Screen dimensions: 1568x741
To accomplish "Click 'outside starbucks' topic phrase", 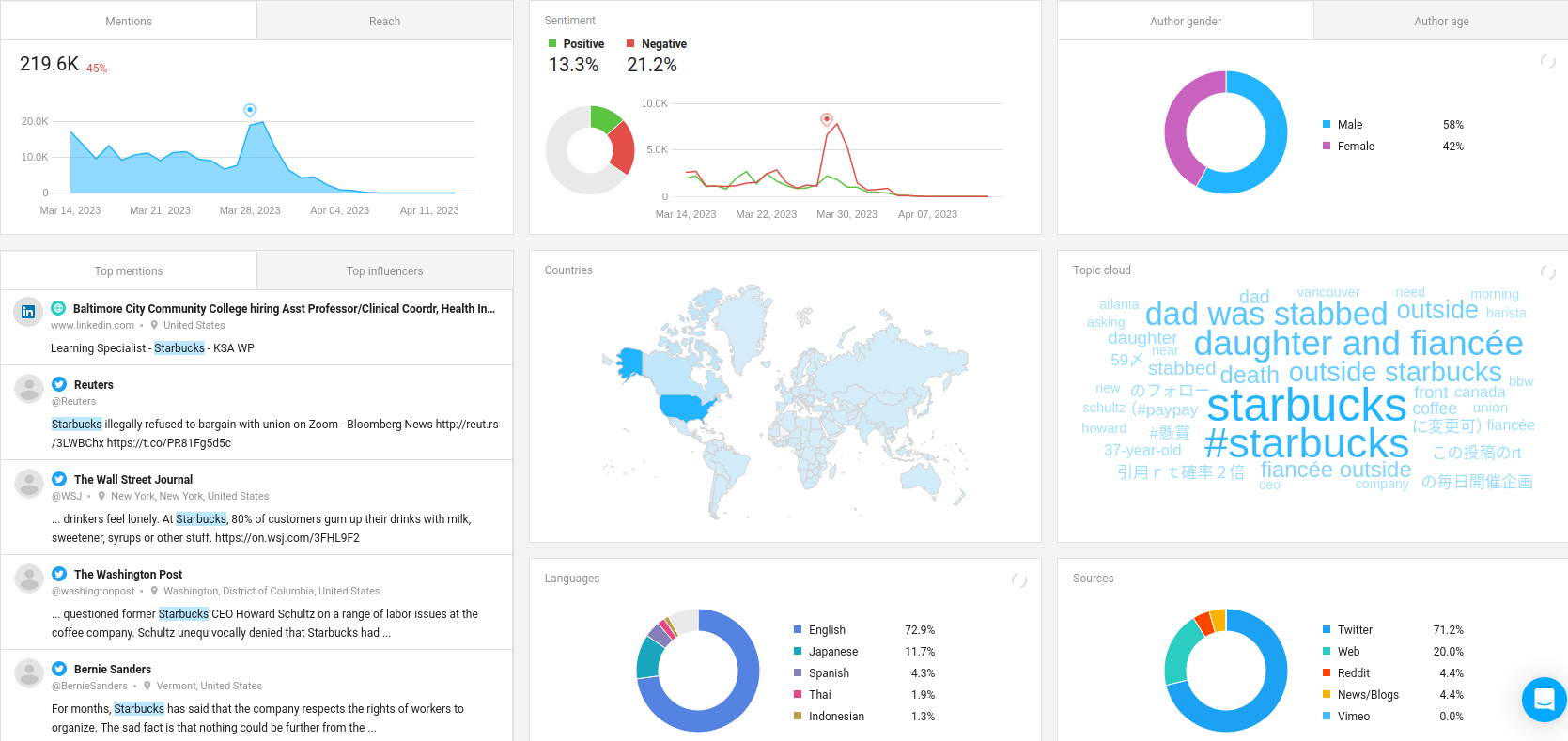I will click(1395, 372).
